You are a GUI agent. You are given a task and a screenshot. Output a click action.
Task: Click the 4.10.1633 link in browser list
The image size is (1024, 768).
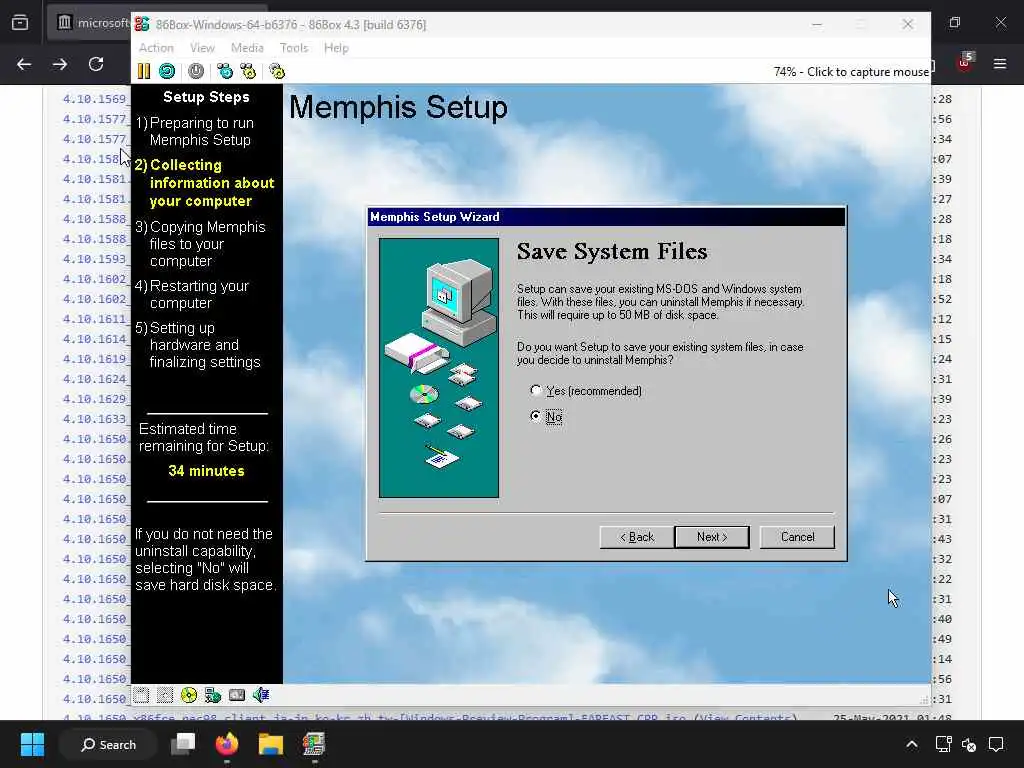[x=95, y=419]
